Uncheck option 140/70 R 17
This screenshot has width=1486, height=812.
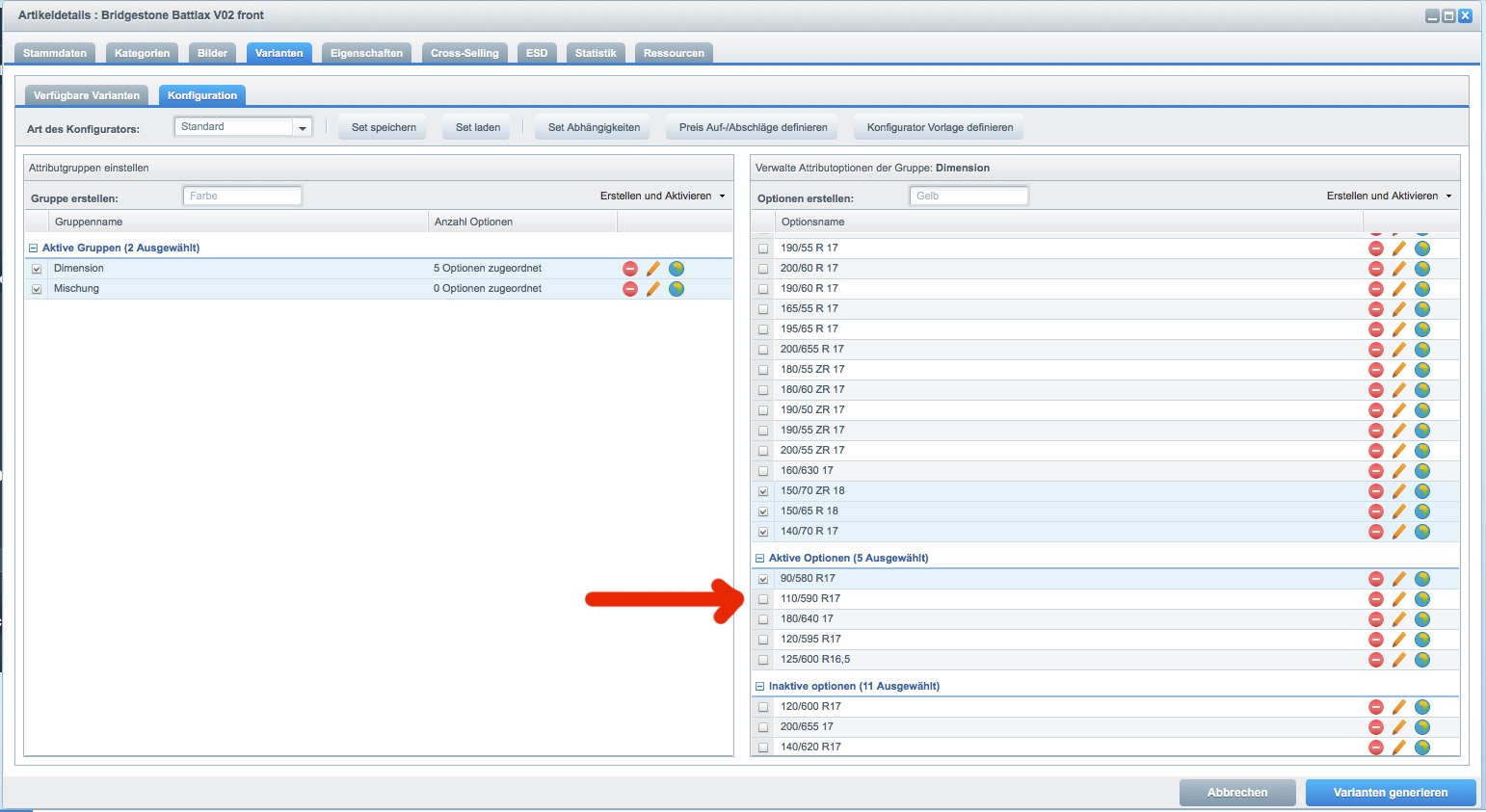763,532
